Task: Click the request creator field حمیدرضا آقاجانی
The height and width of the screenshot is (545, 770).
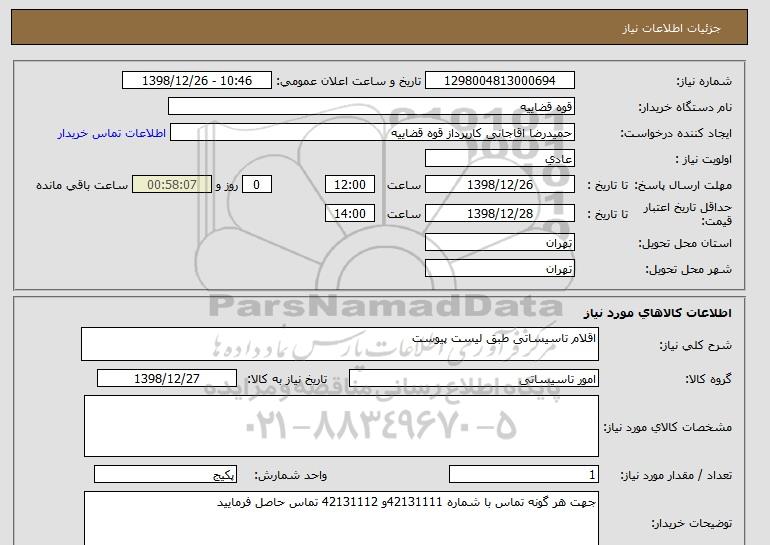Action: click(372, 133)
